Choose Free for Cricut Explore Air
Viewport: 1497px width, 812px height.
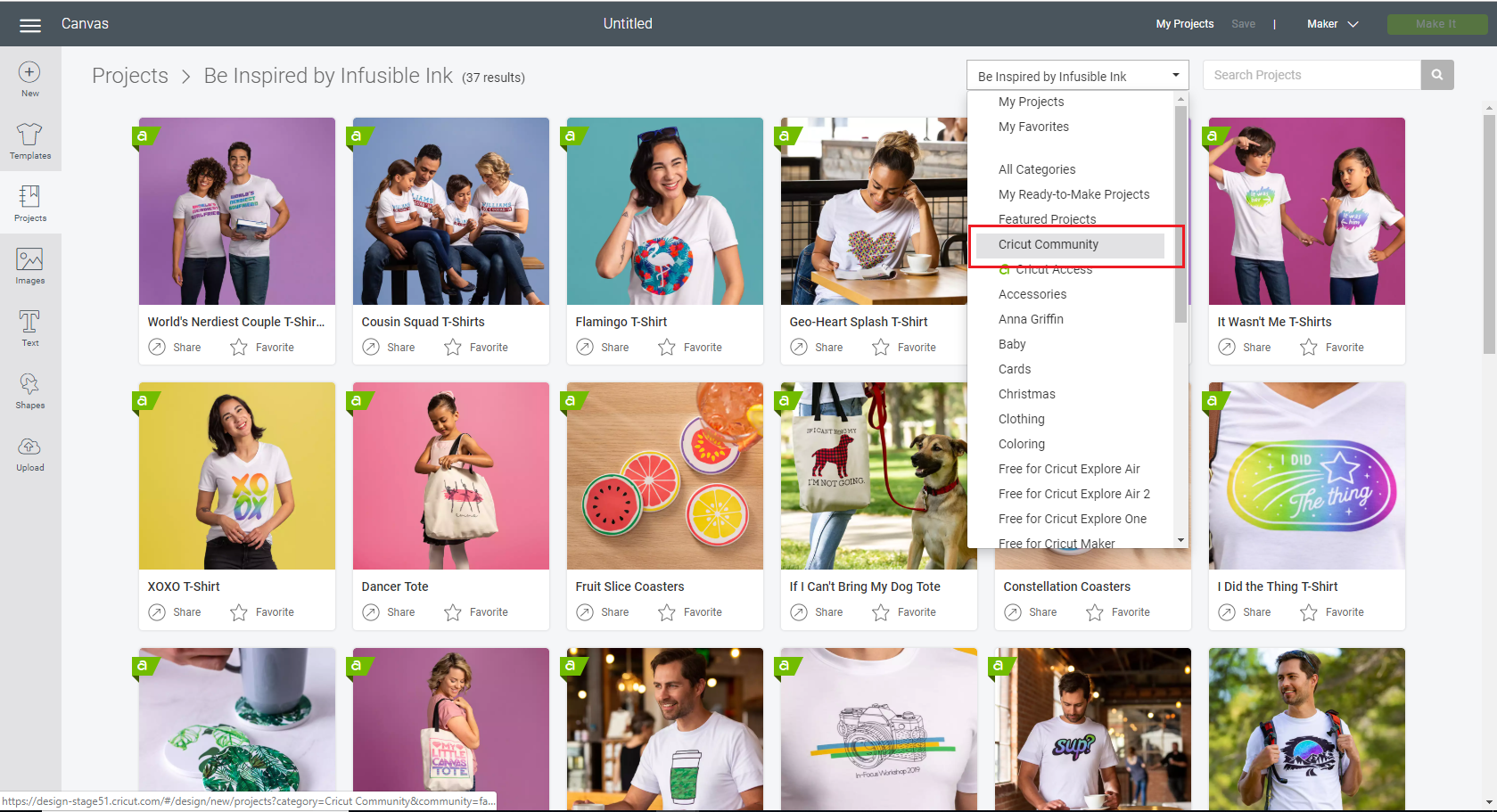(x=1069, y=469)
